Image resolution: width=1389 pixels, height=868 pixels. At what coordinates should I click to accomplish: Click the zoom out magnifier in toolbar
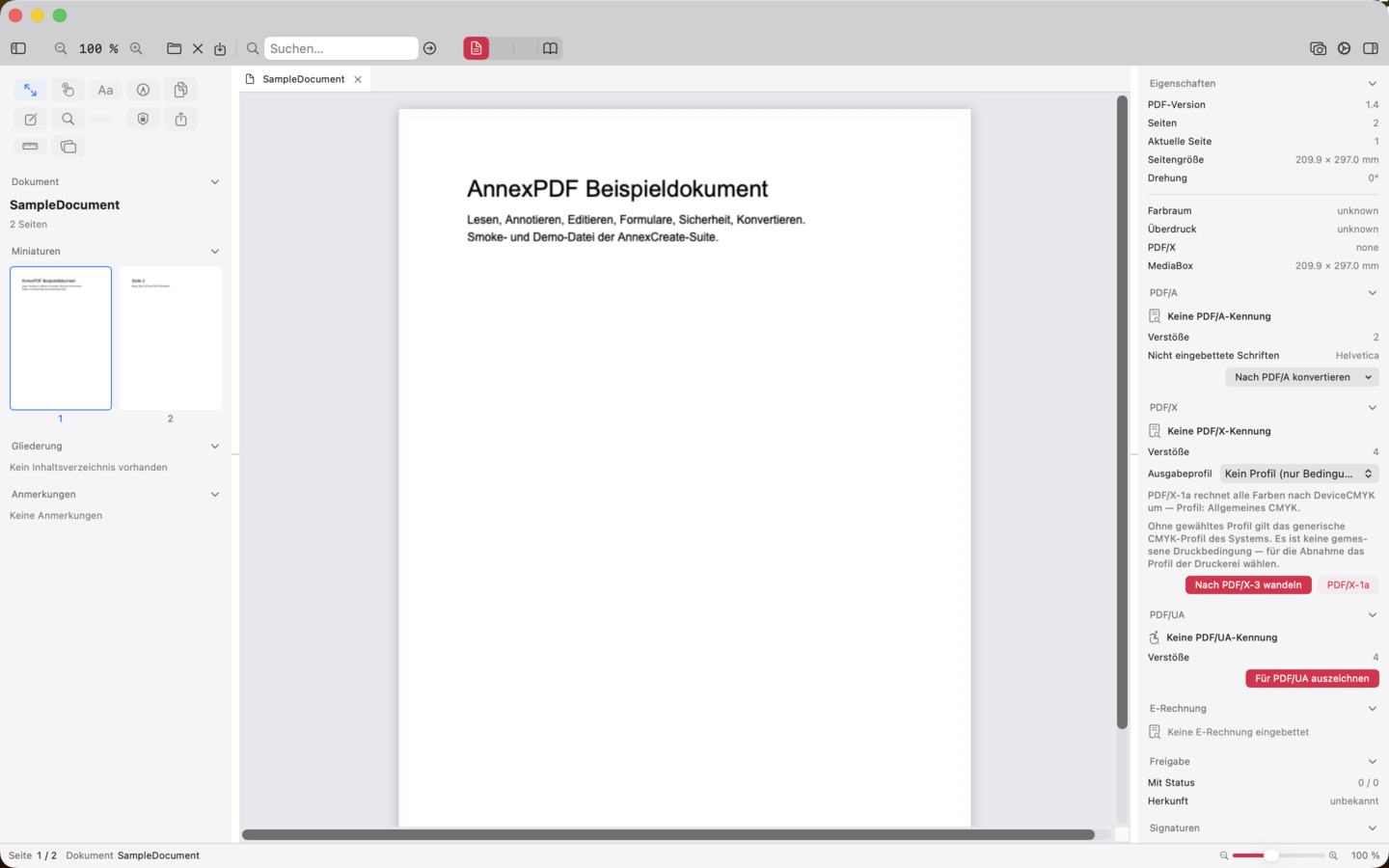click(x=61, y=48)
